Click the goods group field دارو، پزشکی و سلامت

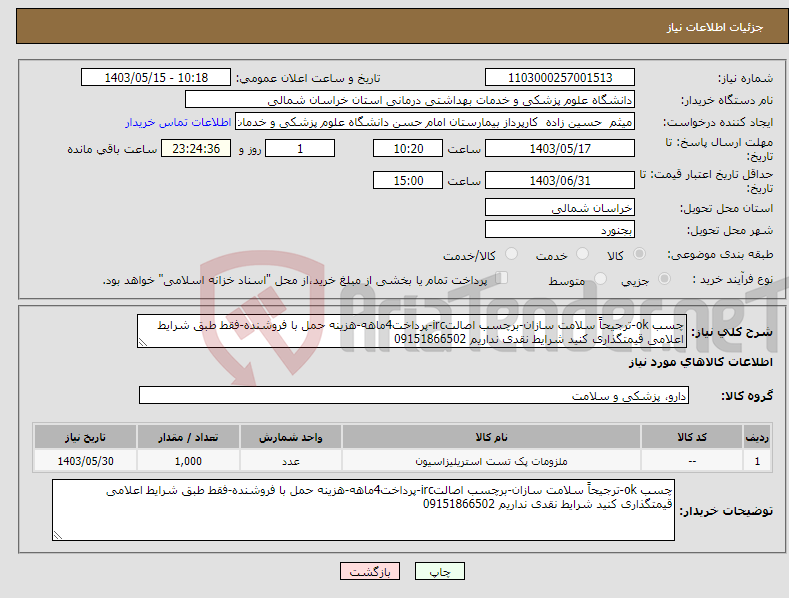coord(414,396)
